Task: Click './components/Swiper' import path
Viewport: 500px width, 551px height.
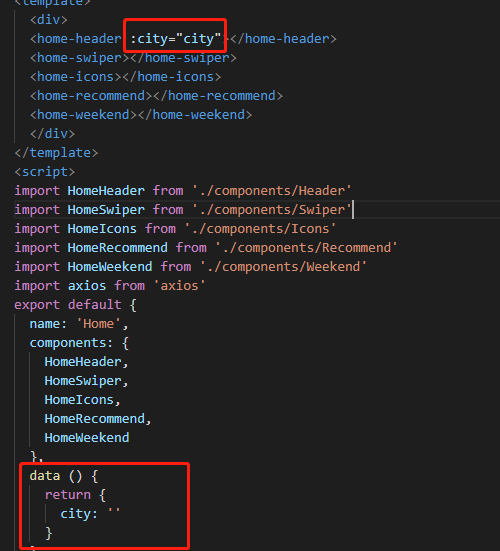Action: [272, 209]
